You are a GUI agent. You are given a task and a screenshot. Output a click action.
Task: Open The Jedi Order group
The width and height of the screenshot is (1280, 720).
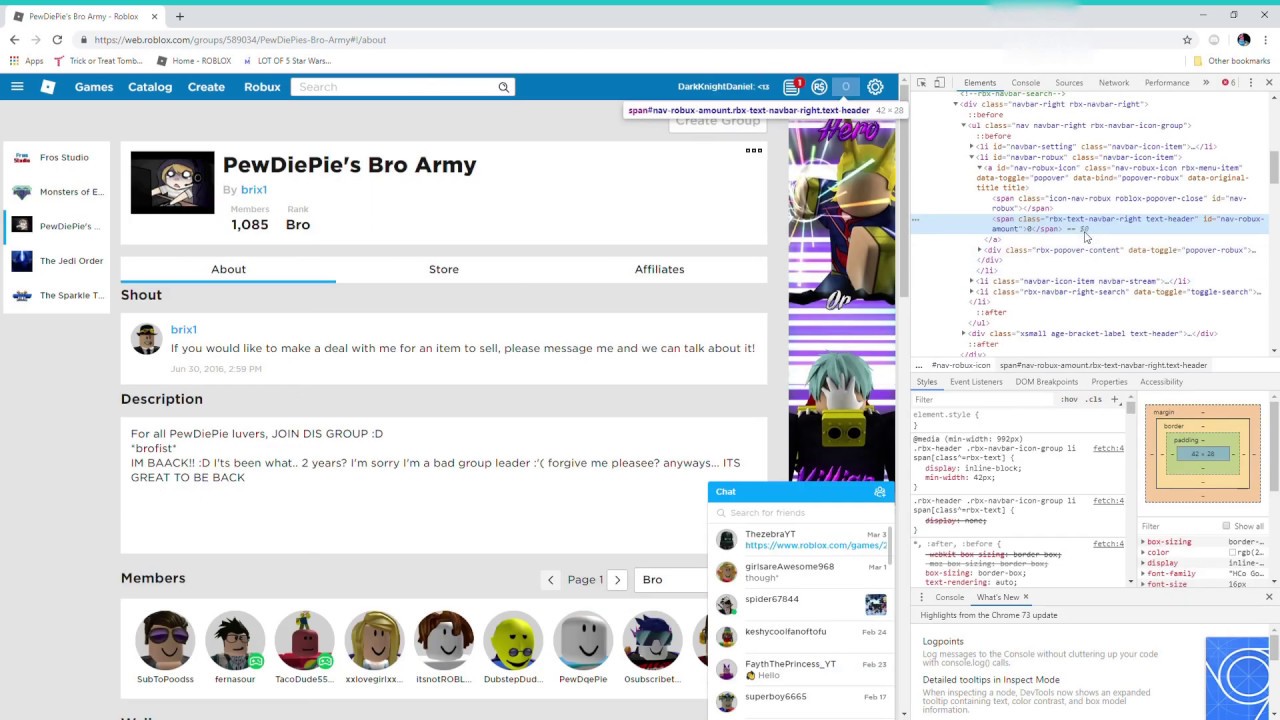tap(55, 261)
